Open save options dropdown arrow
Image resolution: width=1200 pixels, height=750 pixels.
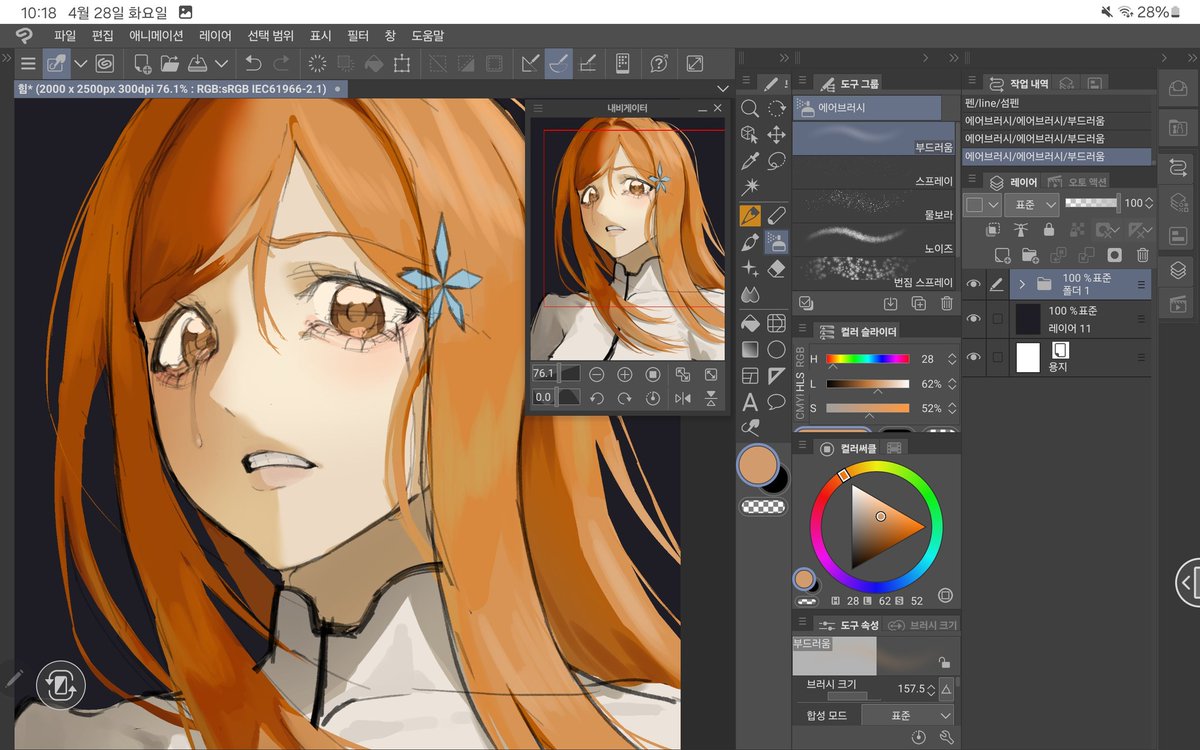[222, 63]
